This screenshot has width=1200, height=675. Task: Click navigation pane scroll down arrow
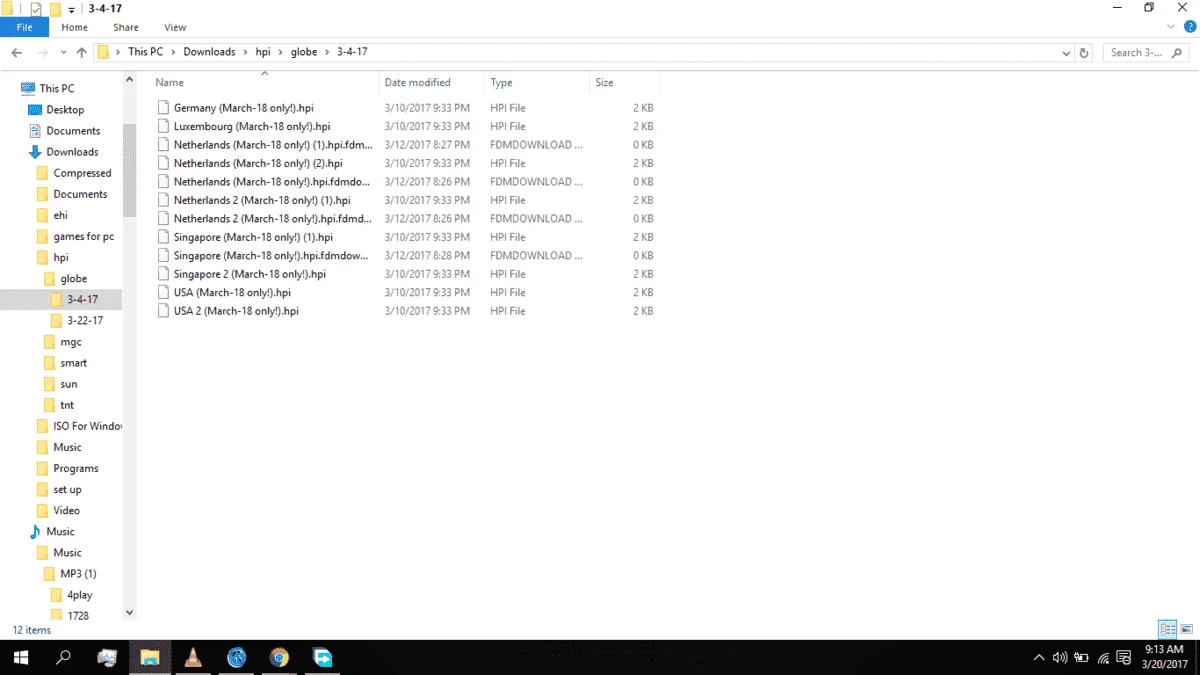coord(129,612)
